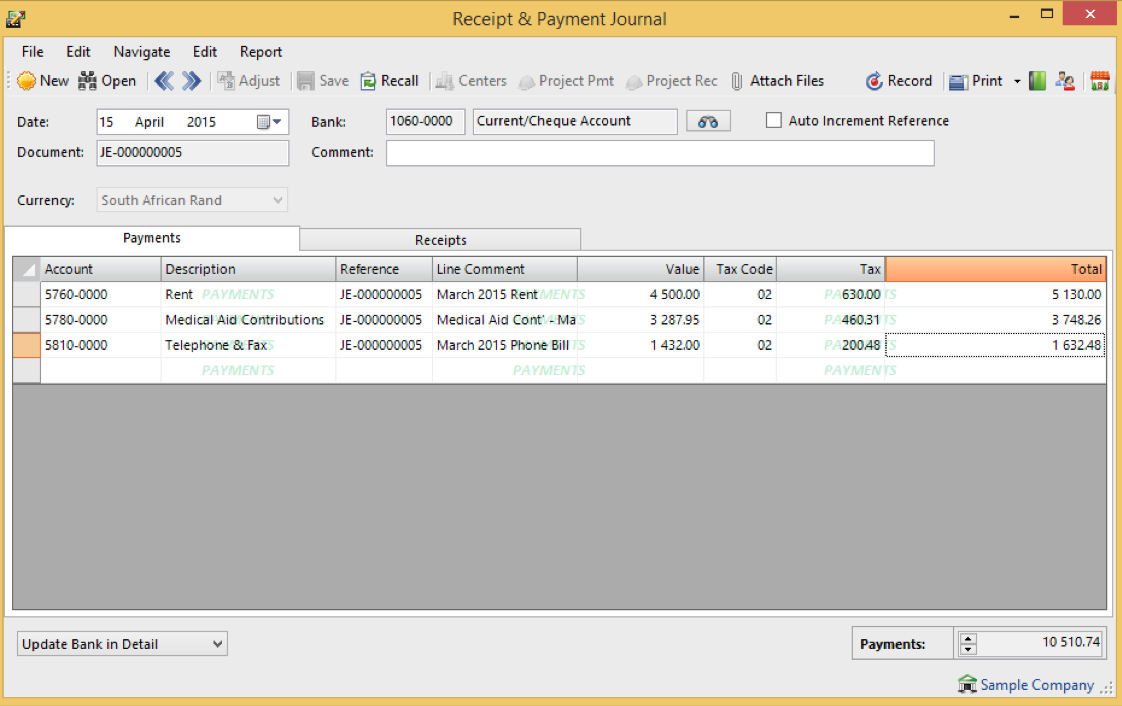Go to previous record with back arrows
Screen dimensions: 1122x706
click(x=164, y=81)
